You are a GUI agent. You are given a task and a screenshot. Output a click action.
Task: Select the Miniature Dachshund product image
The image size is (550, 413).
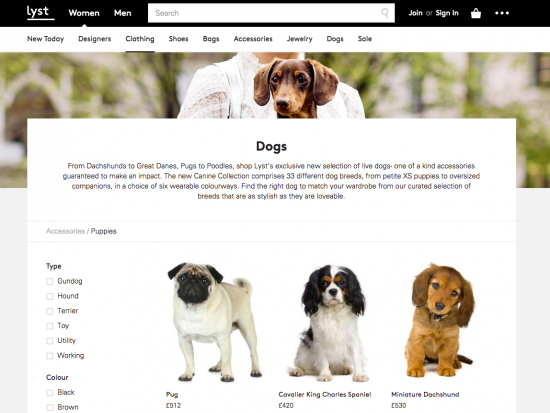440,321
